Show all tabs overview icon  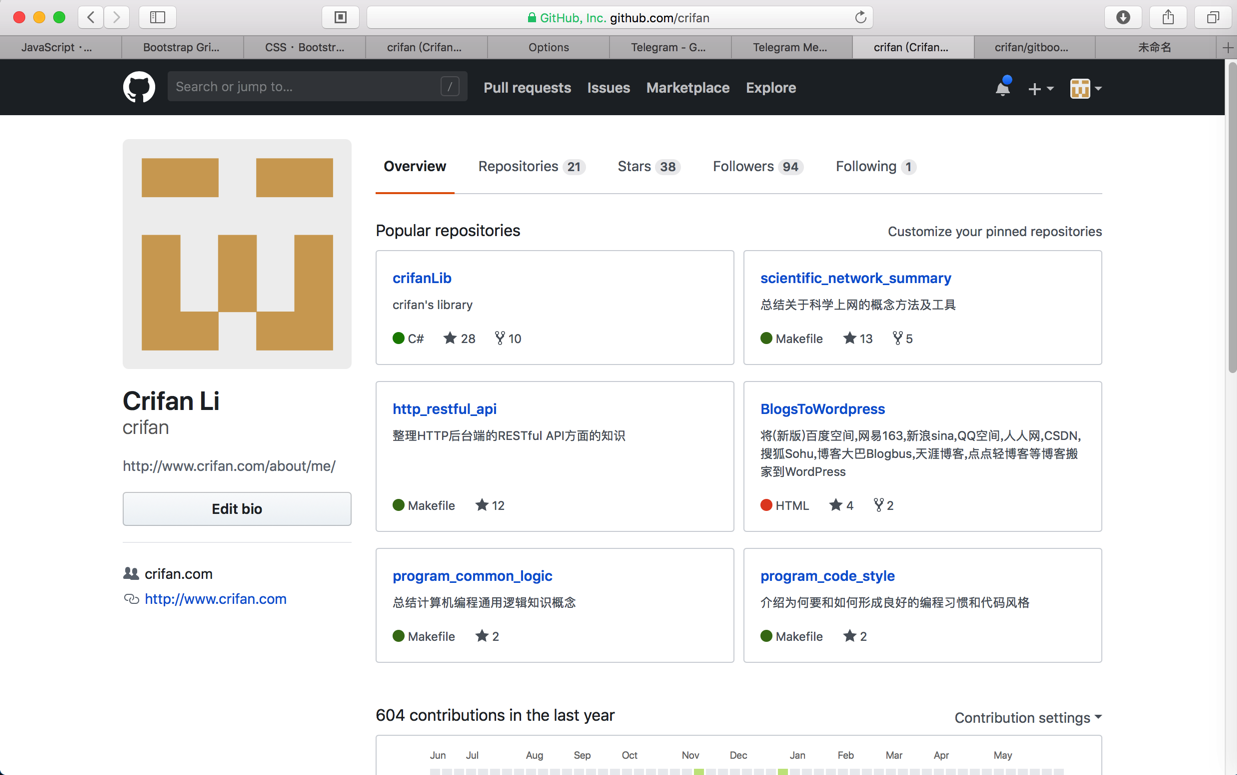point(1212,17)
